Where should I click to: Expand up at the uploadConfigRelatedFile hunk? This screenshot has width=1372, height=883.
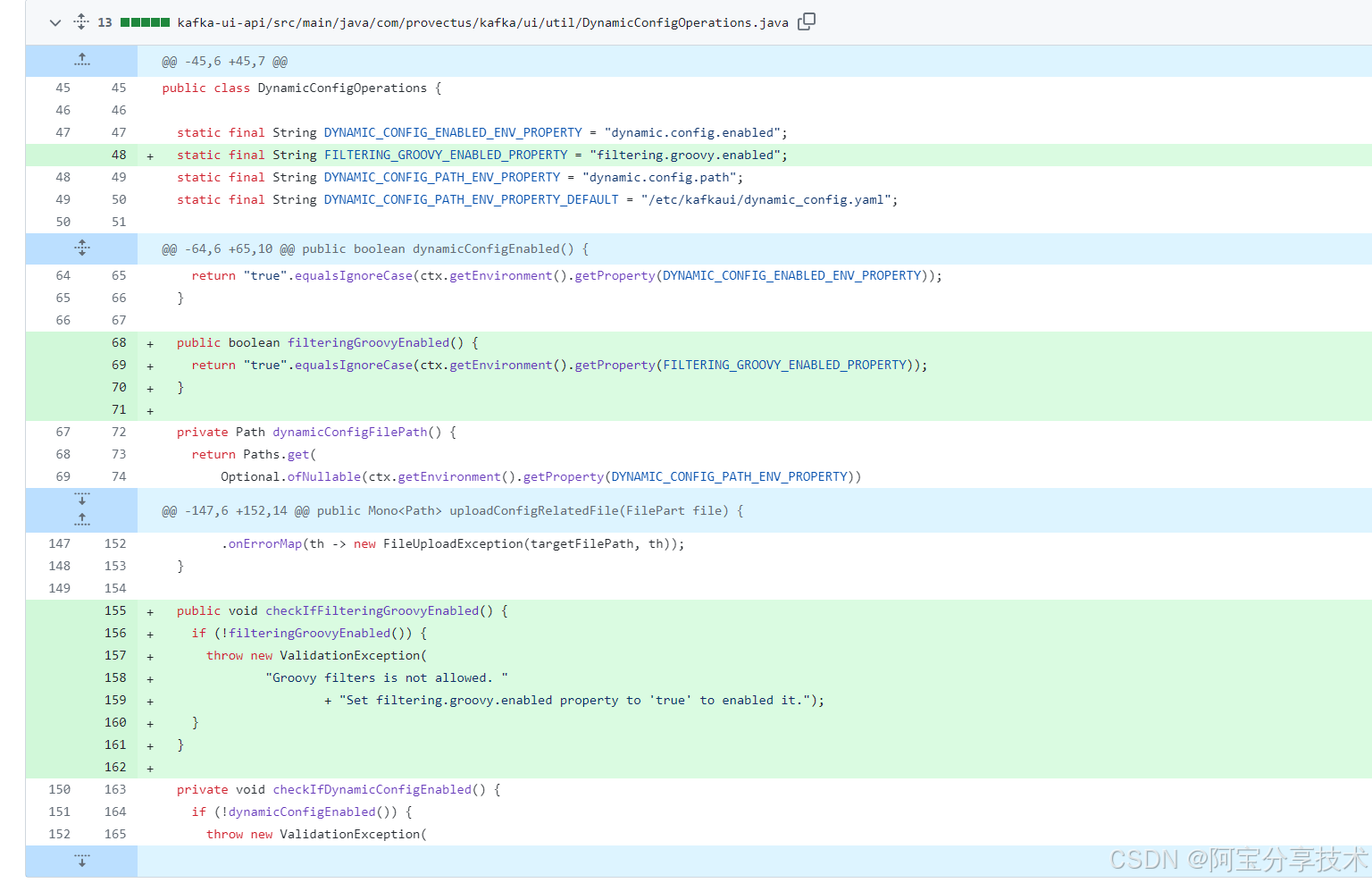[x=82, y=520]
